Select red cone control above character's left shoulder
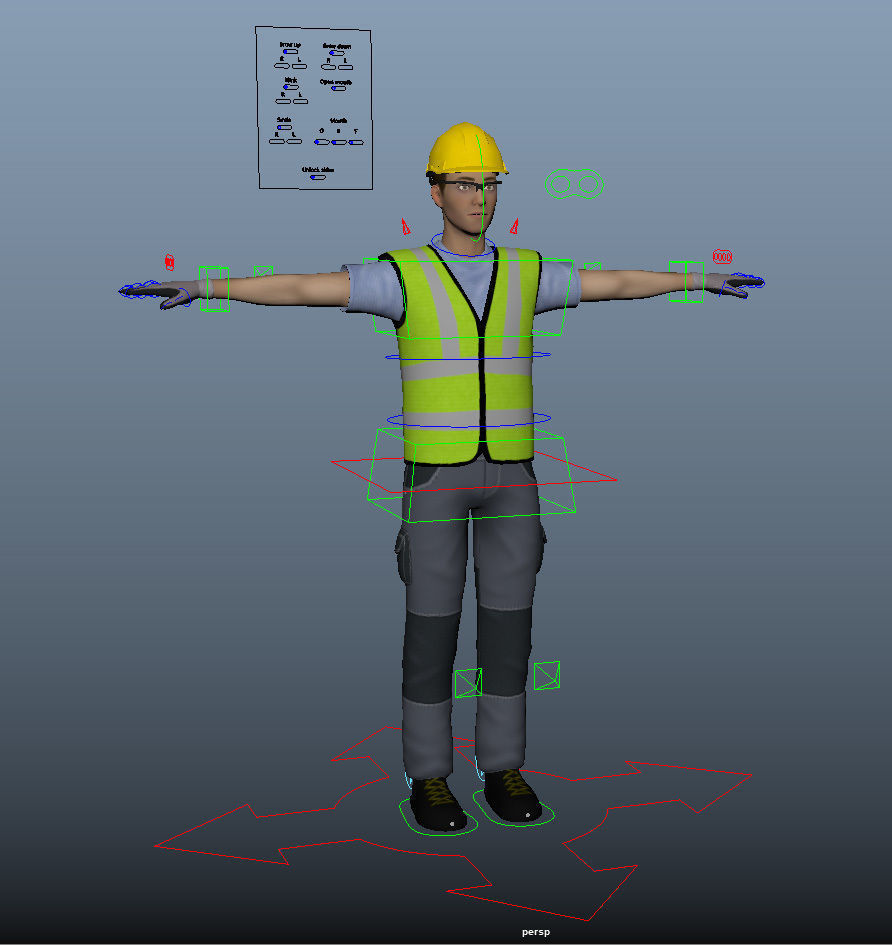The height and width of the screenshot is (945, 892). [514, 226]
